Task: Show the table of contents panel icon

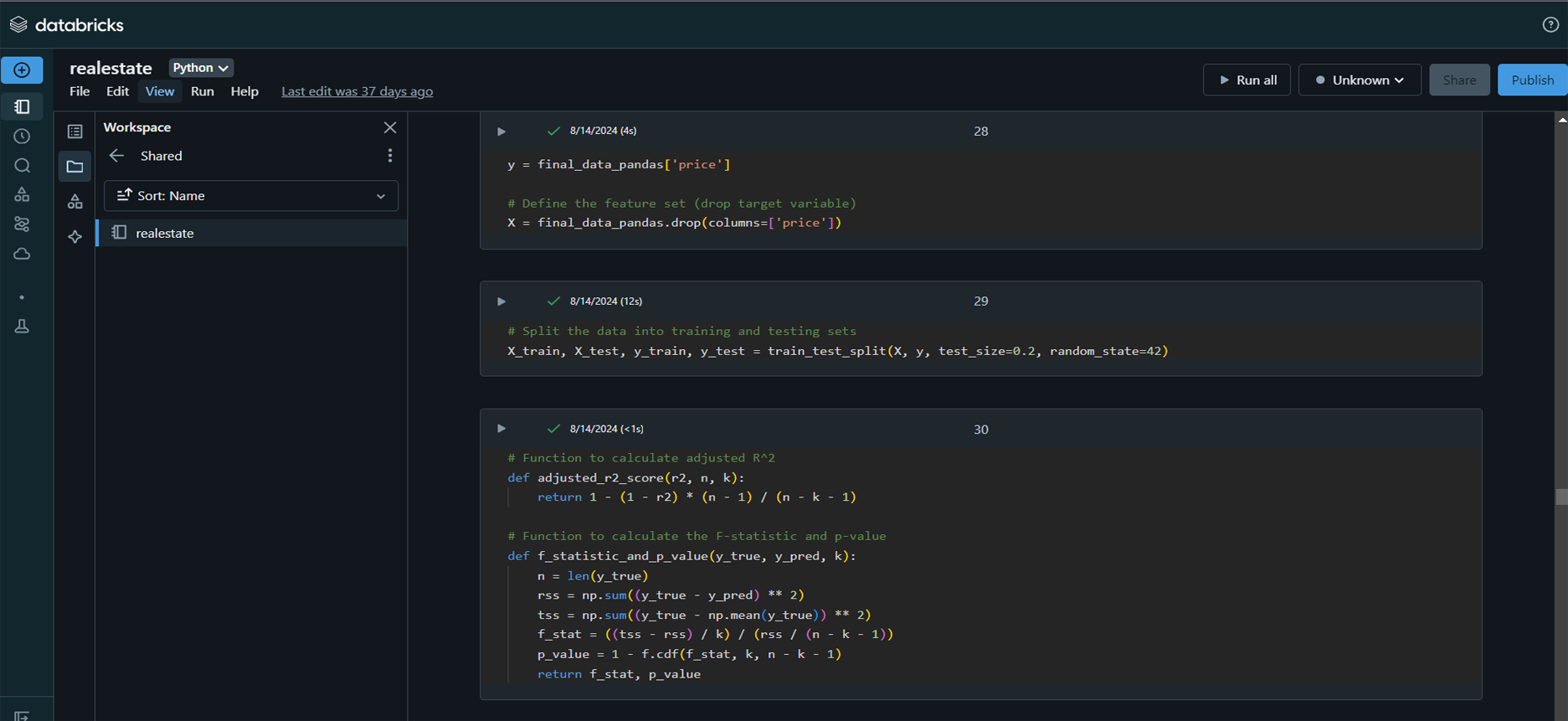Action: (75, 131)
